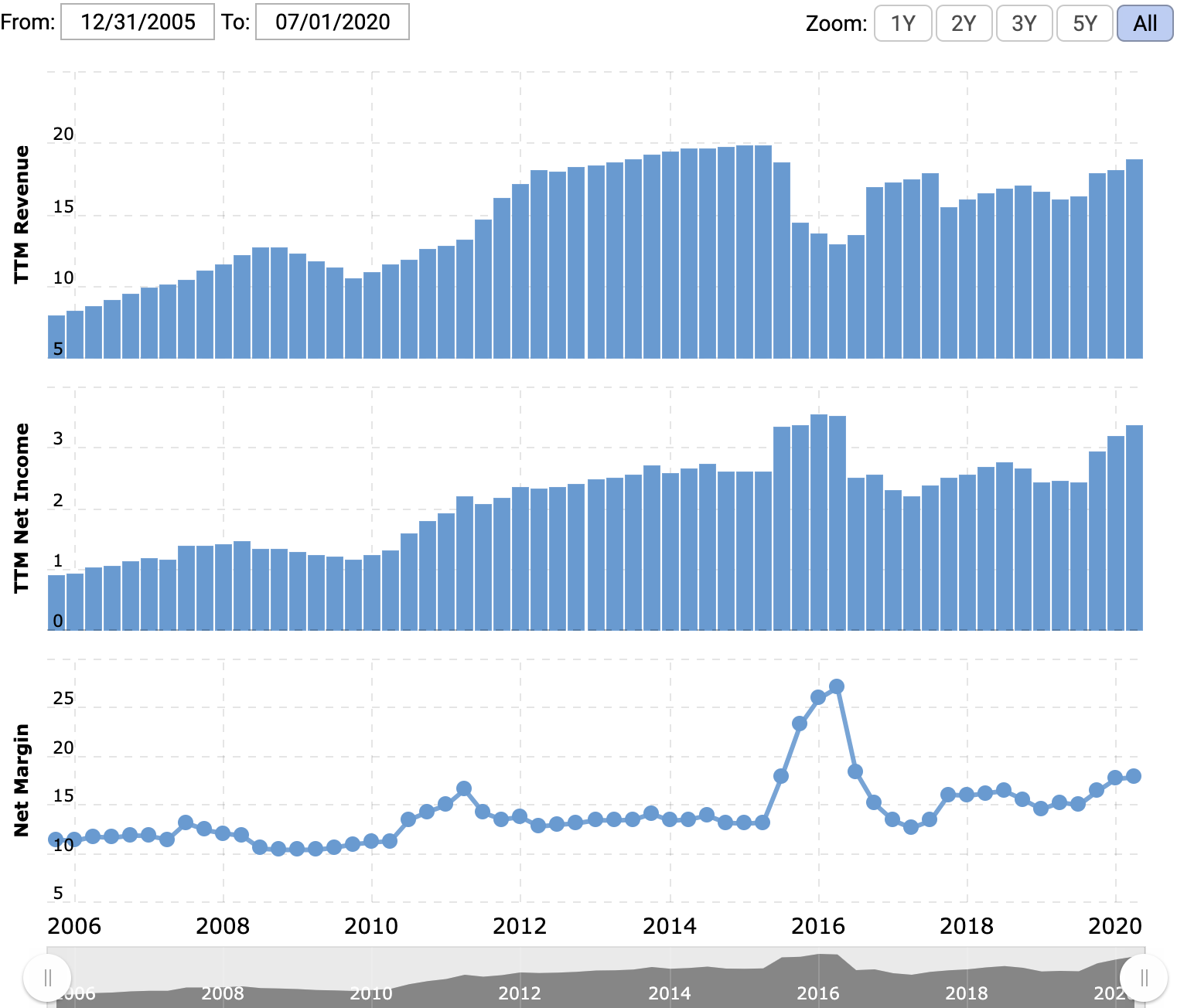Viewport: 1177px width, 1008px height.
Task: Click the TTM Net Income axis title
Action: coord(22,508)
